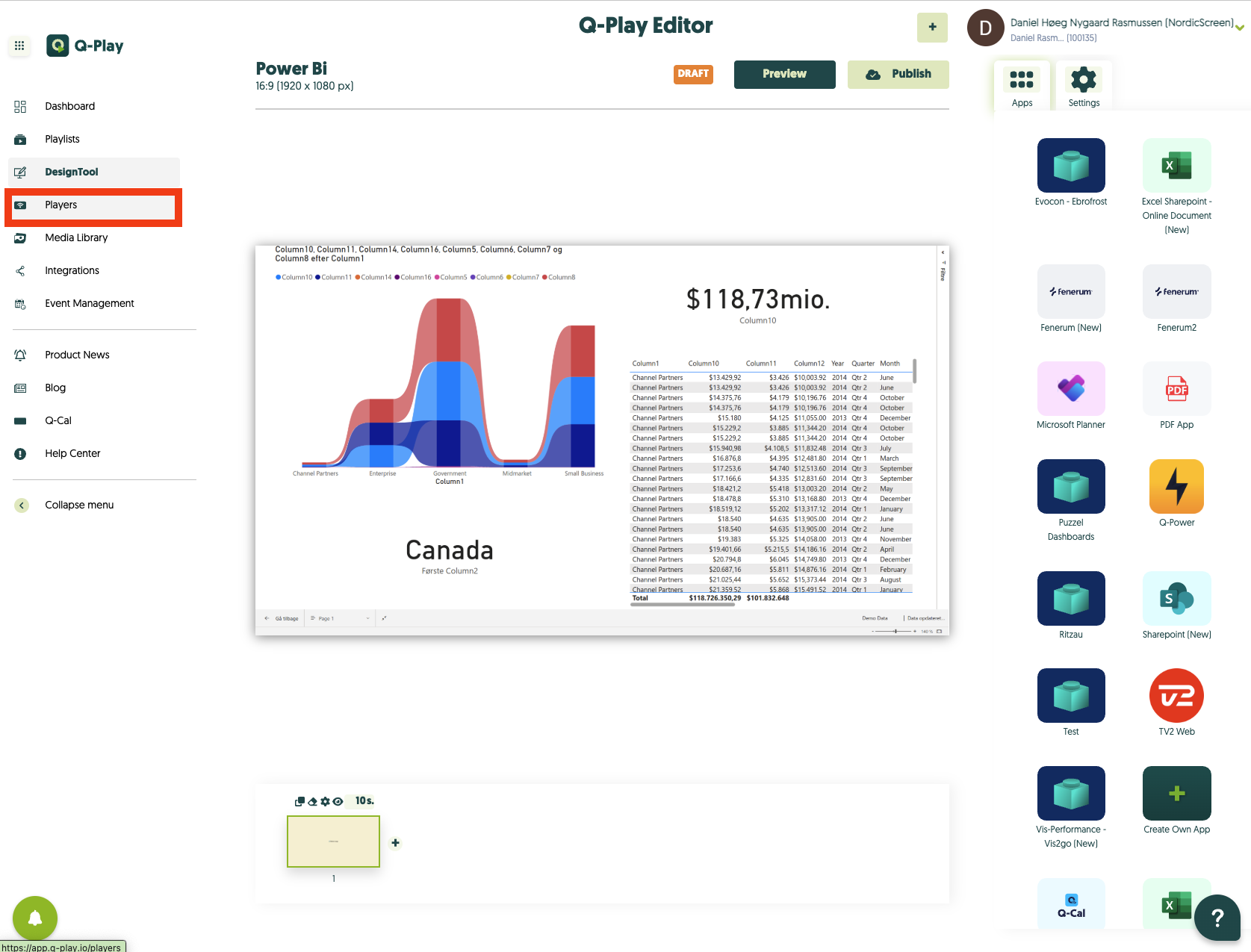Select the Fenerum (New) app

pos(1071,292)
